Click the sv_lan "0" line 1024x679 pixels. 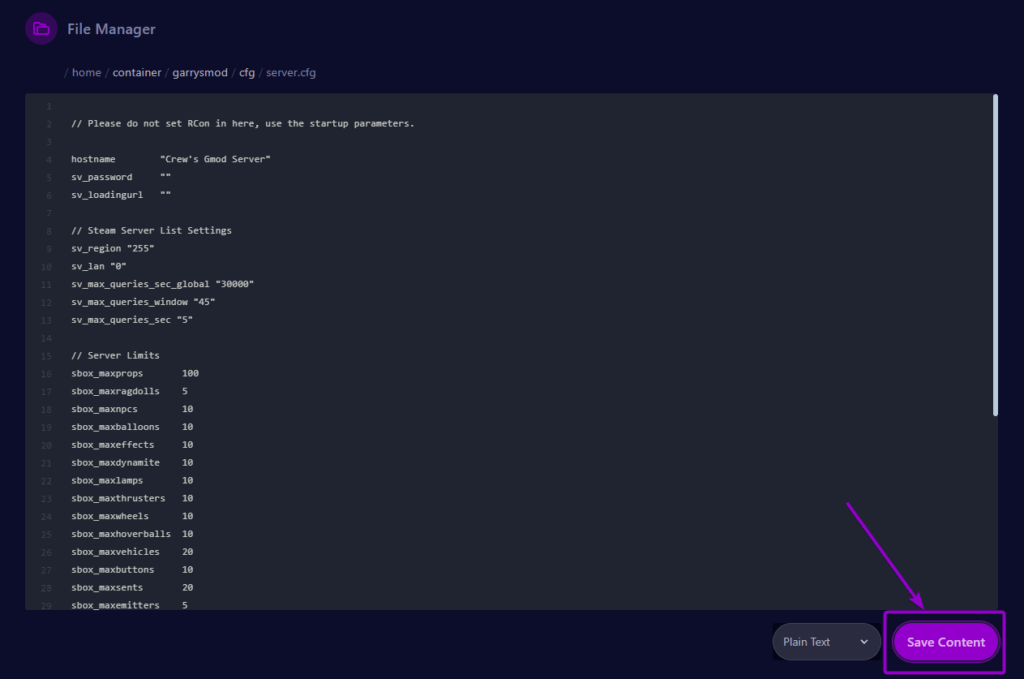[99, 266]
